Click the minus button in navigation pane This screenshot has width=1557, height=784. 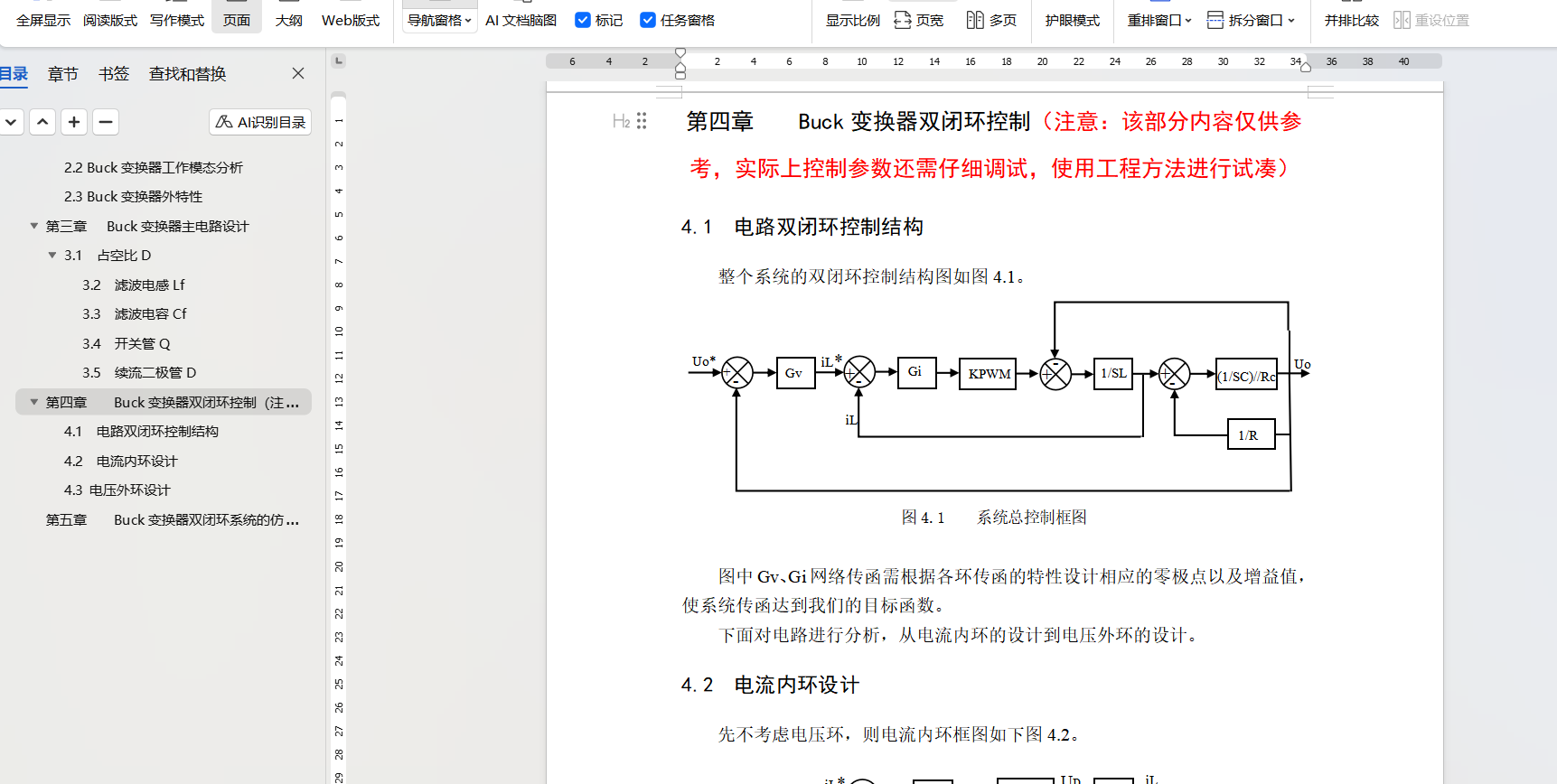106,122
